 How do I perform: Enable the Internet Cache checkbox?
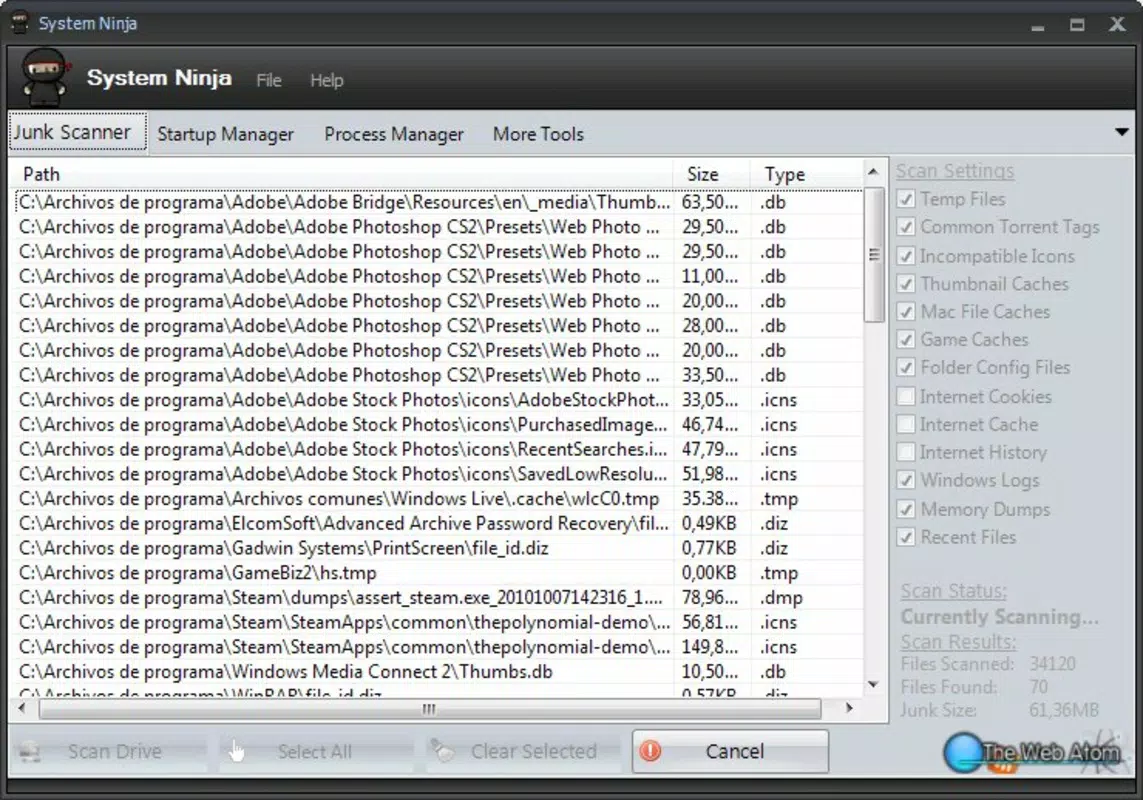coord(905,424)
